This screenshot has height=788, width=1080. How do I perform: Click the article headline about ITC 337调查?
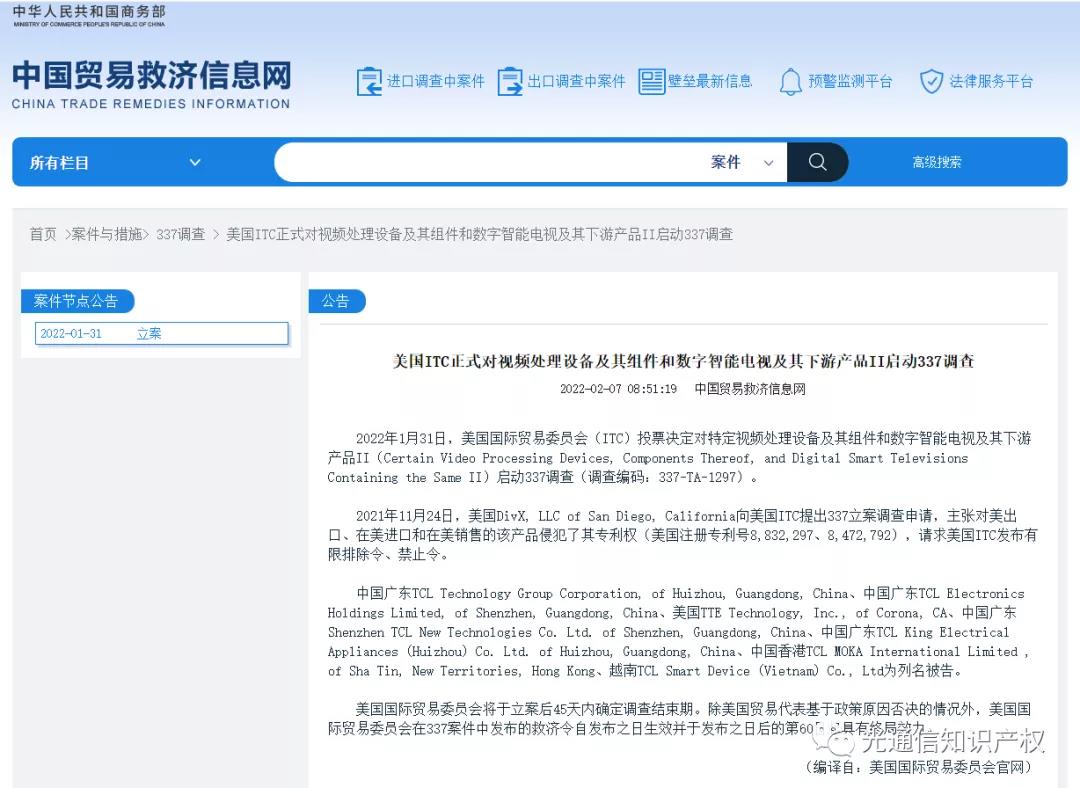tap(683, 361)
